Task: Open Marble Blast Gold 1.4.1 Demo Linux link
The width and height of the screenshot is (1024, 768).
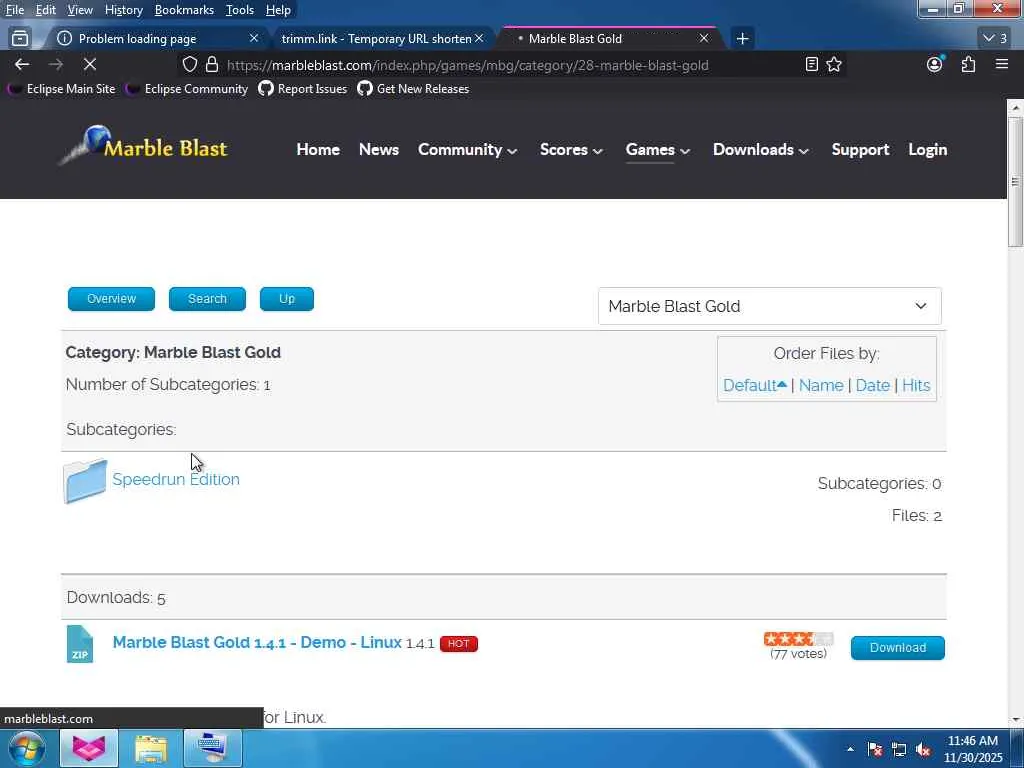Action: (257, 642)
